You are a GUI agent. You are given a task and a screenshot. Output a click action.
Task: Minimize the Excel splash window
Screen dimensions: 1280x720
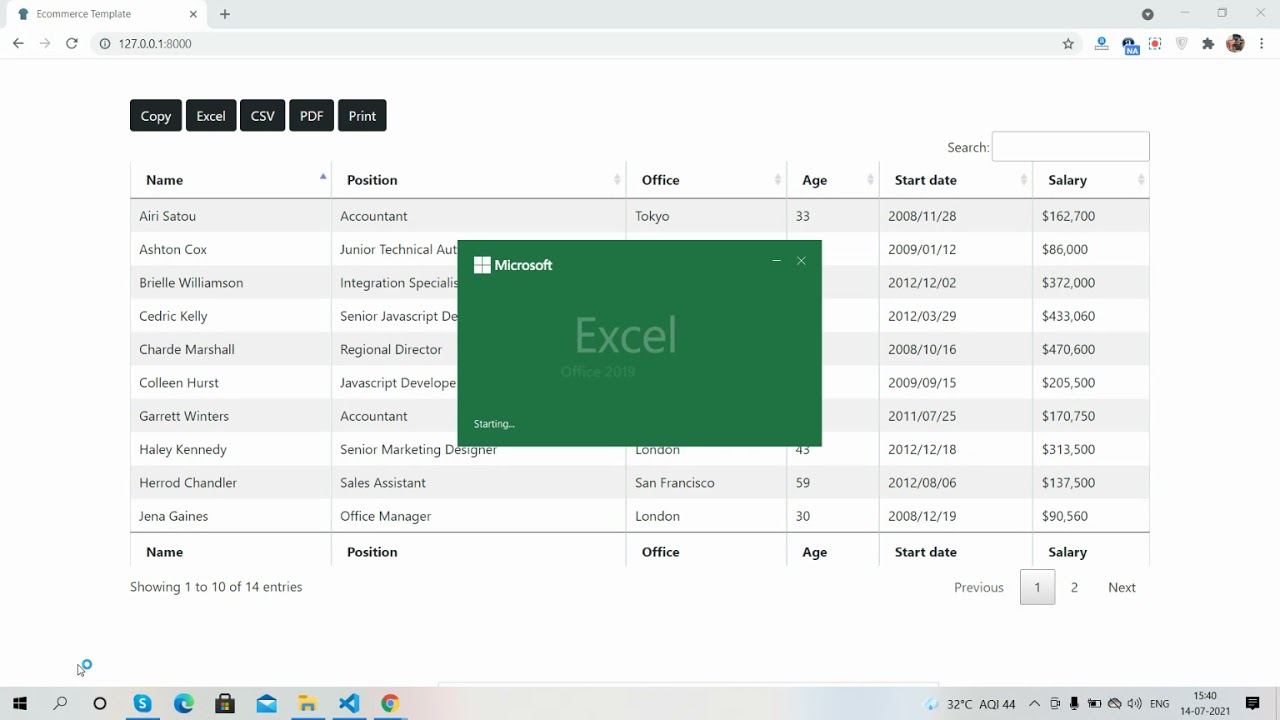click(x=776, y=261)
